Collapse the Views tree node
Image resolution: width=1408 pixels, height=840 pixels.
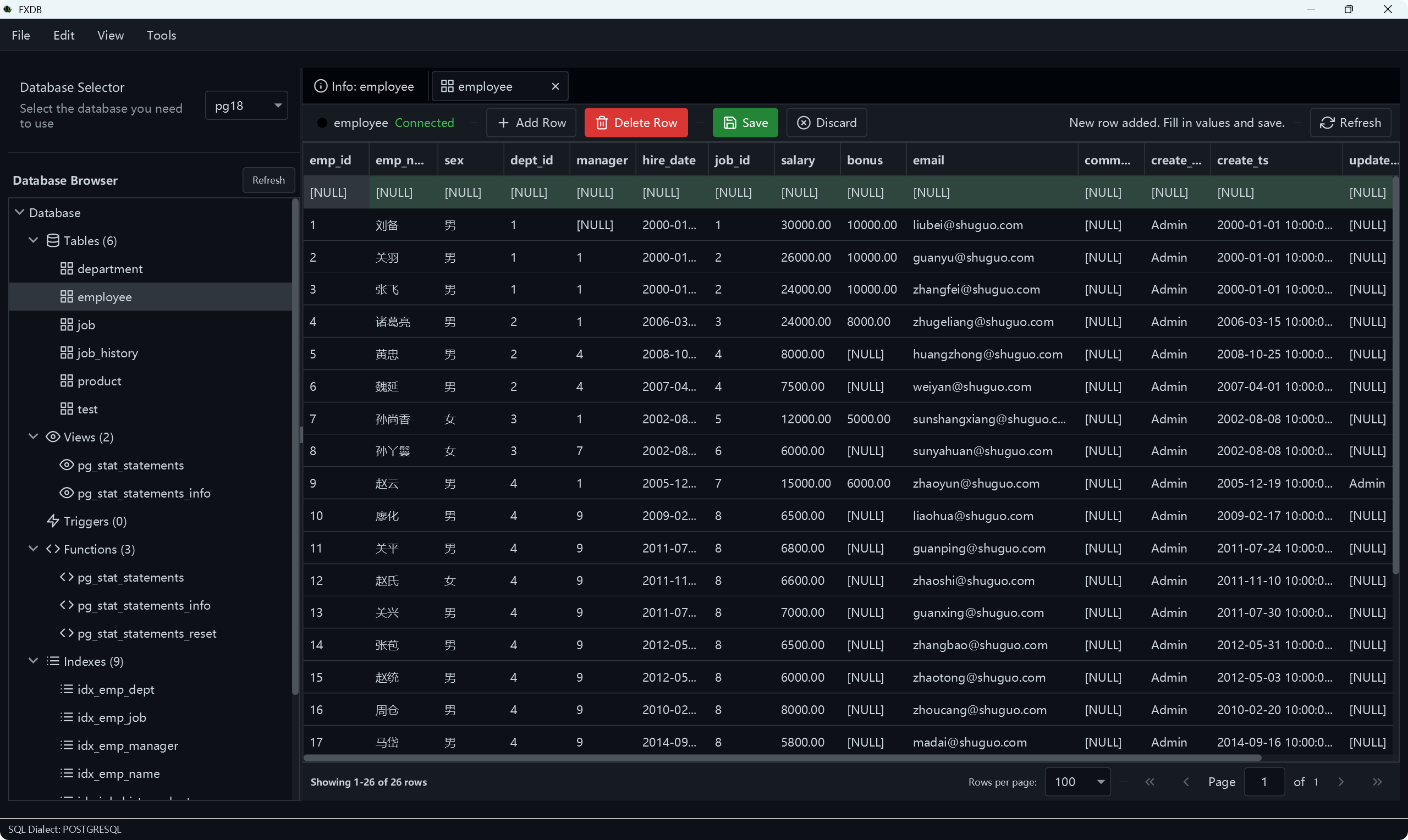[x=34, y=436]
